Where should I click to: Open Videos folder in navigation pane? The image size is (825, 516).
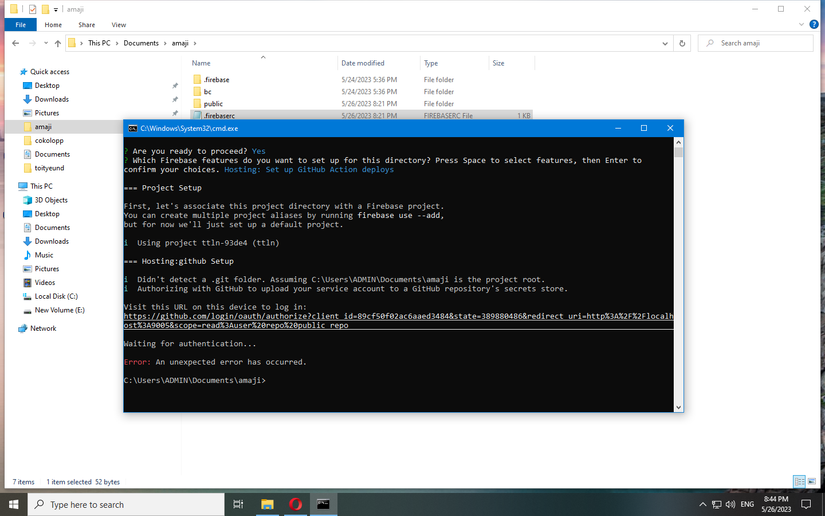(x=45, y=282)
